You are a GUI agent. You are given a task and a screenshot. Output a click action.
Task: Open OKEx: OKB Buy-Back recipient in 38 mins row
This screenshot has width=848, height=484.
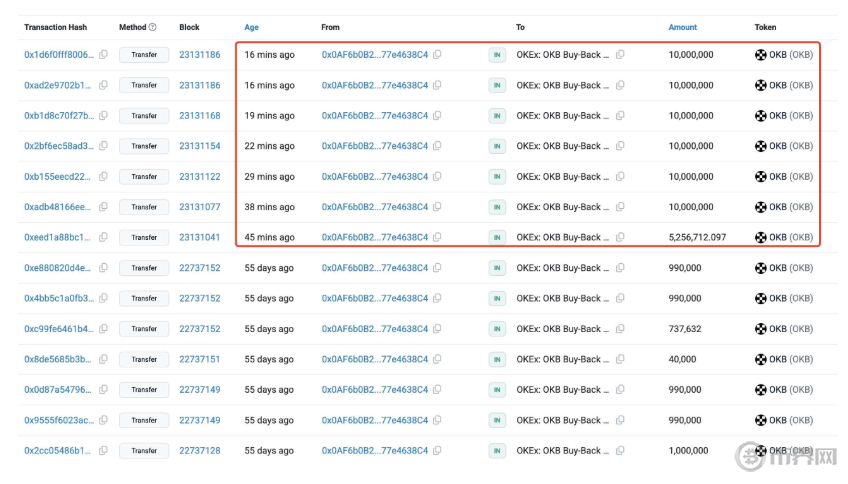(560, 207)
